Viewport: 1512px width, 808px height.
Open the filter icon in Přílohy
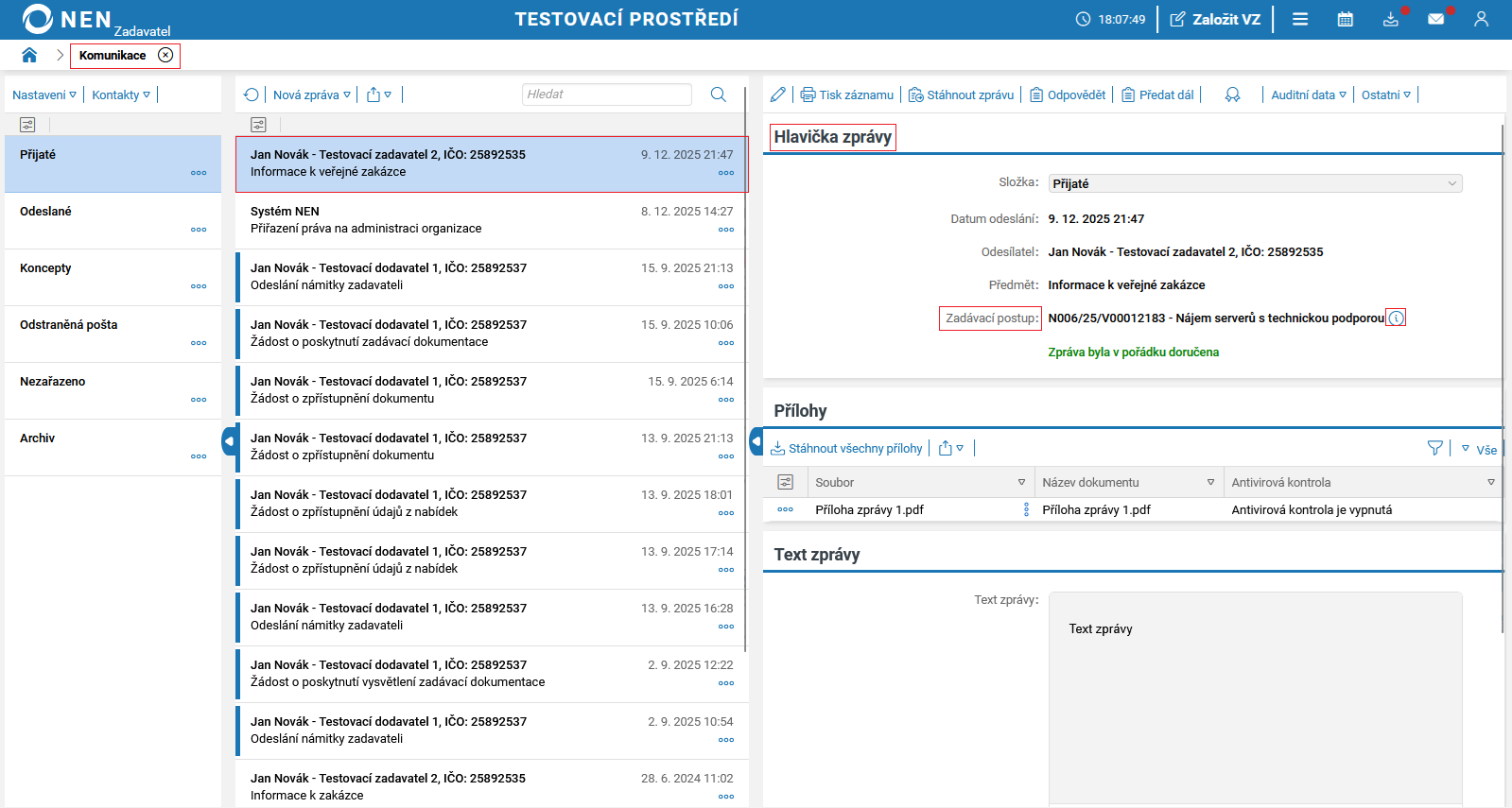(1435, 449)
